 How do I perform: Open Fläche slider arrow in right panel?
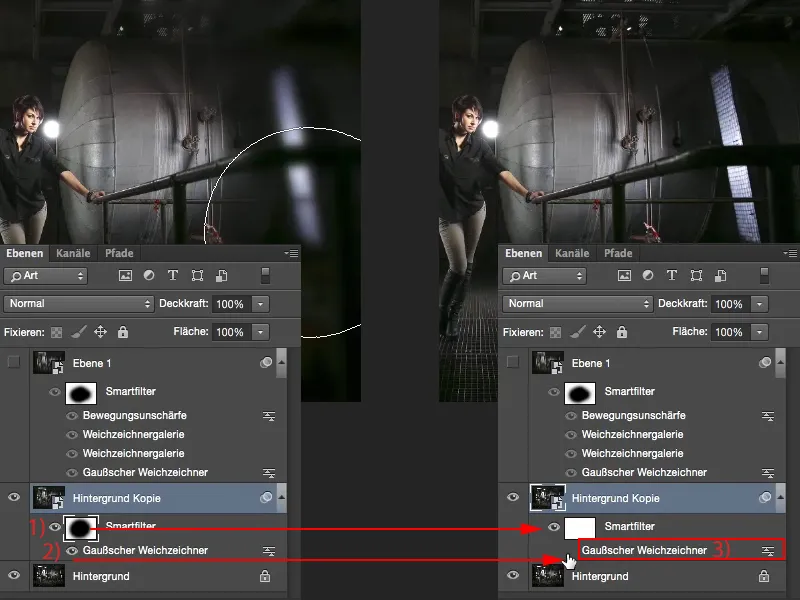pos(759,332)
